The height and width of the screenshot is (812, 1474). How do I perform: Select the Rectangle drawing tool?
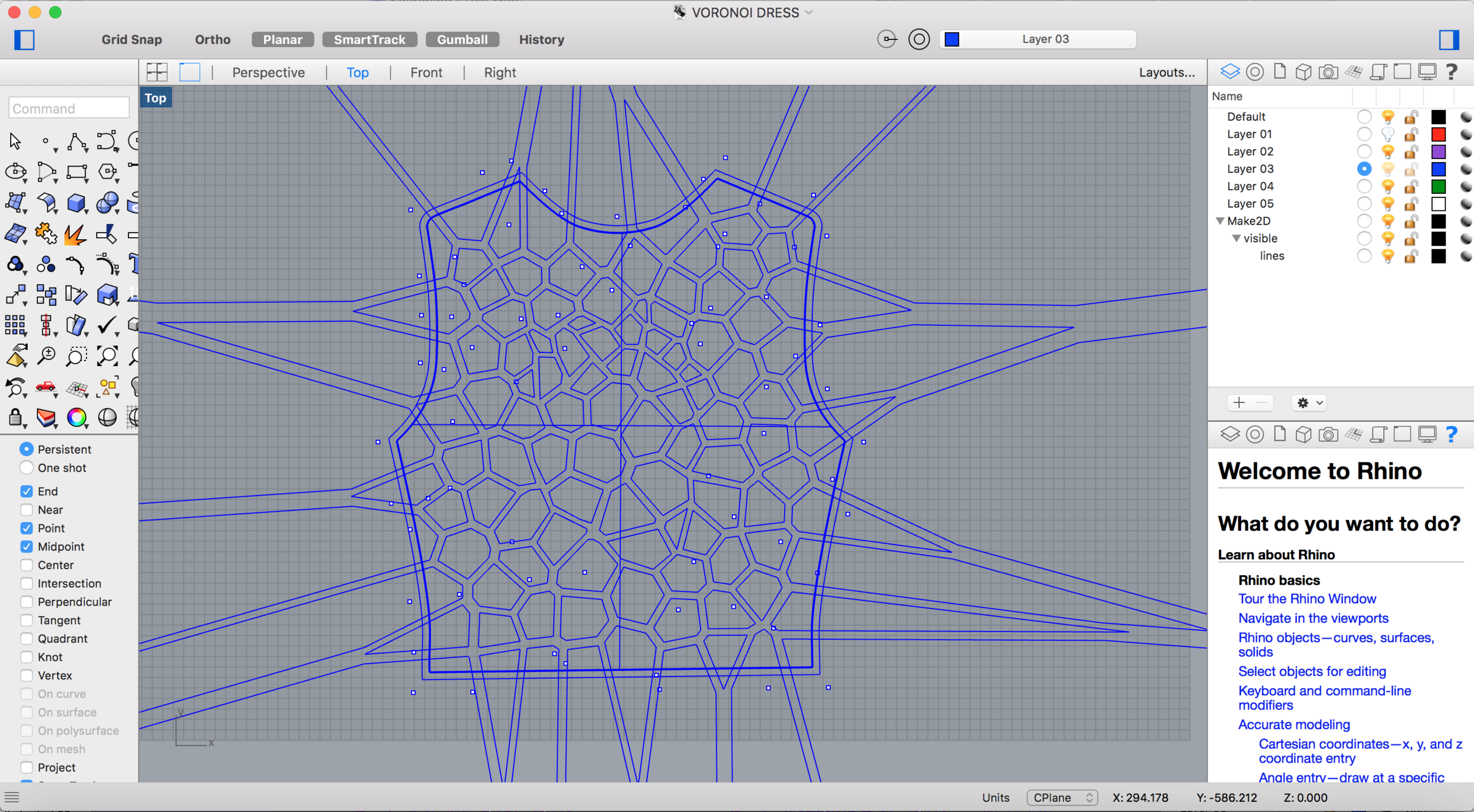(77, 172)
